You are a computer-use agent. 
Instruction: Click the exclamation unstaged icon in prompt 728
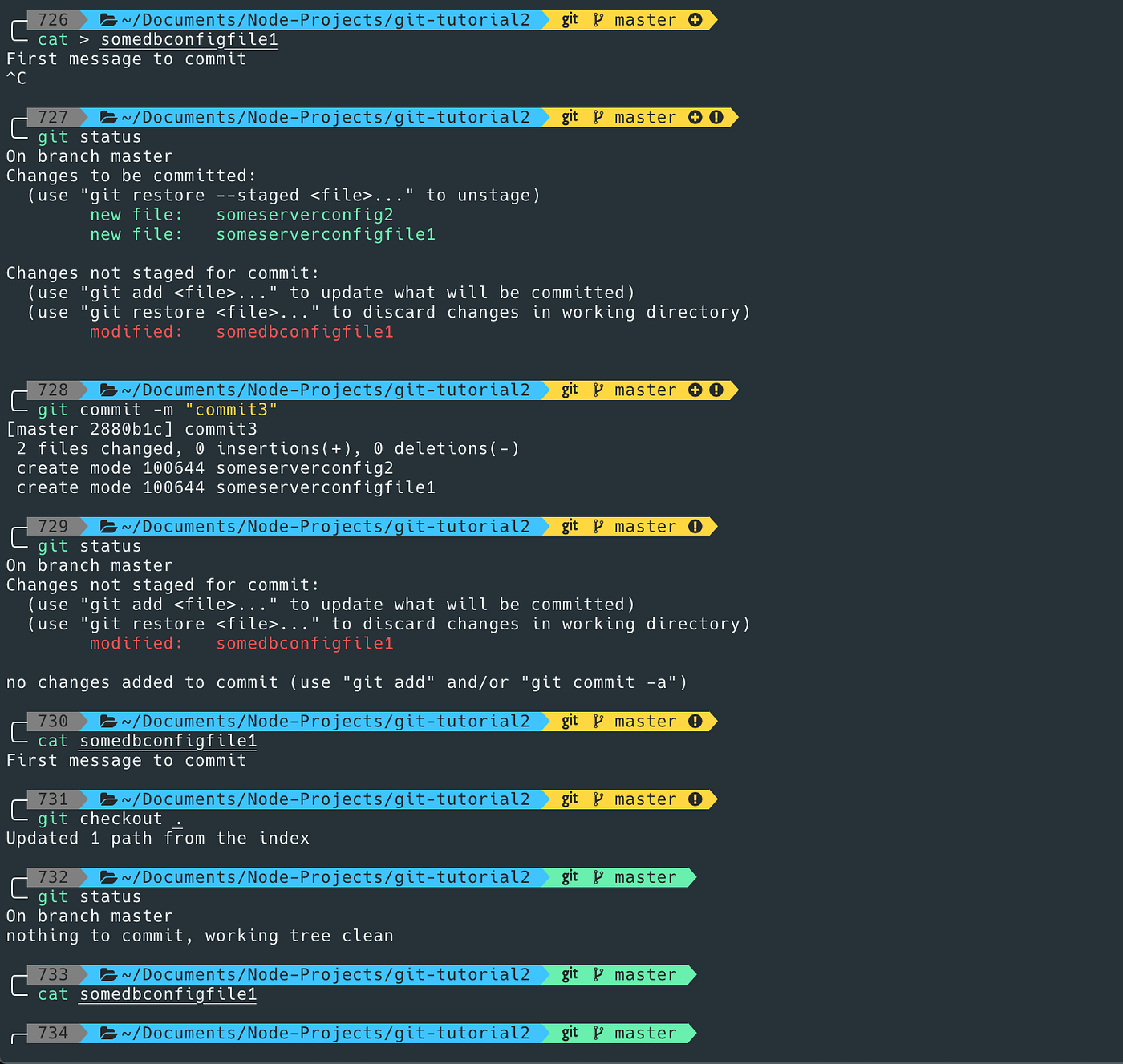(716, 390)
